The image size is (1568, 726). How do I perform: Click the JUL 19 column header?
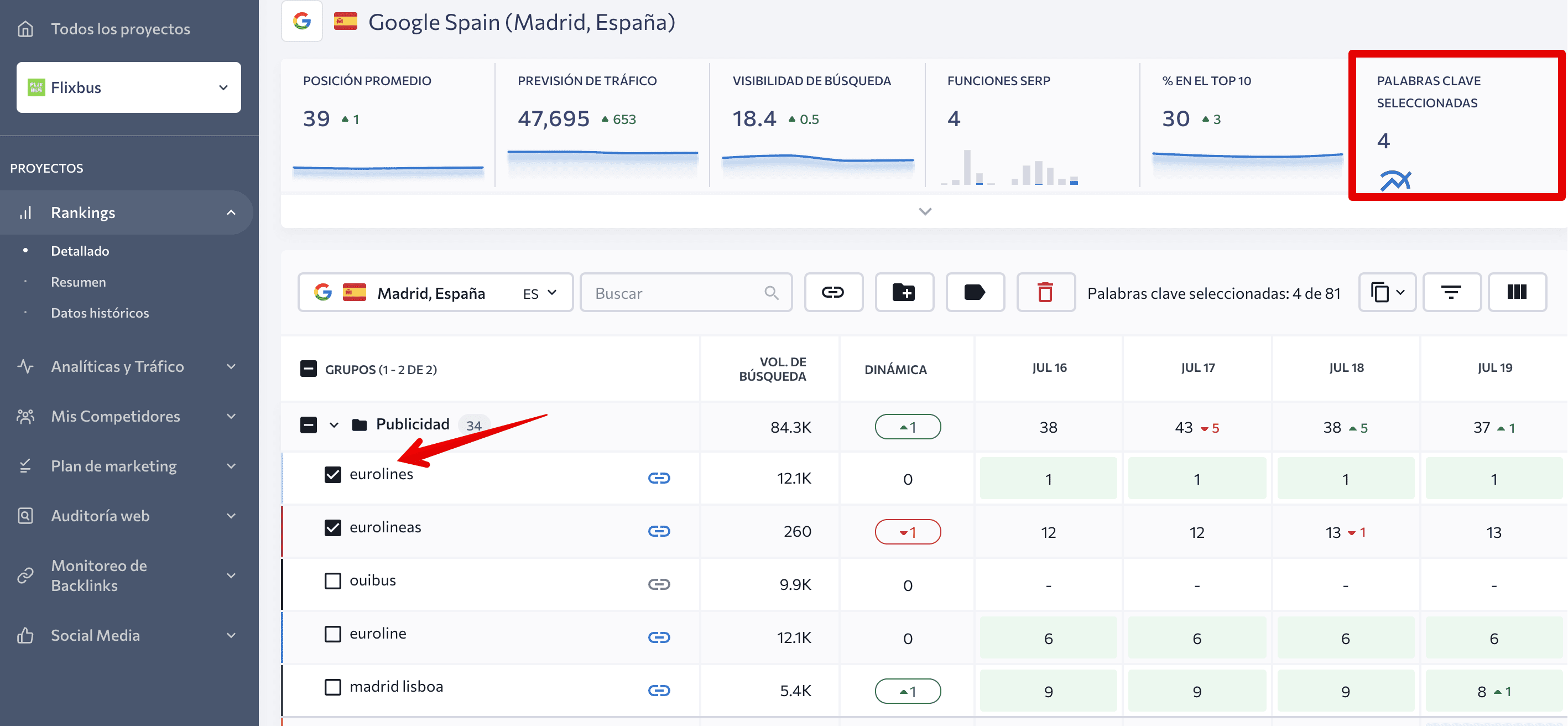tap(1494, 367)
